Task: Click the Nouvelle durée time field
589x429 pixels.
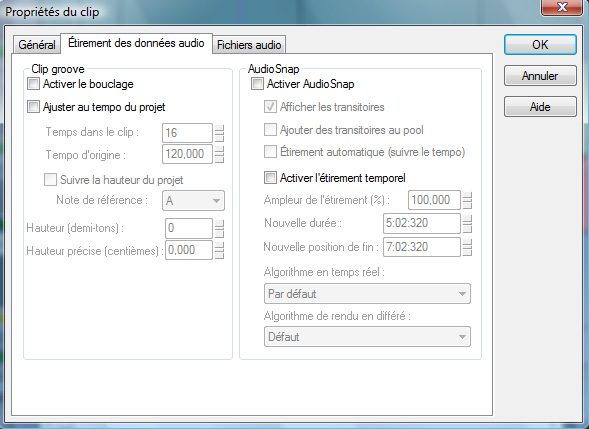Action: tap(421, 223)
